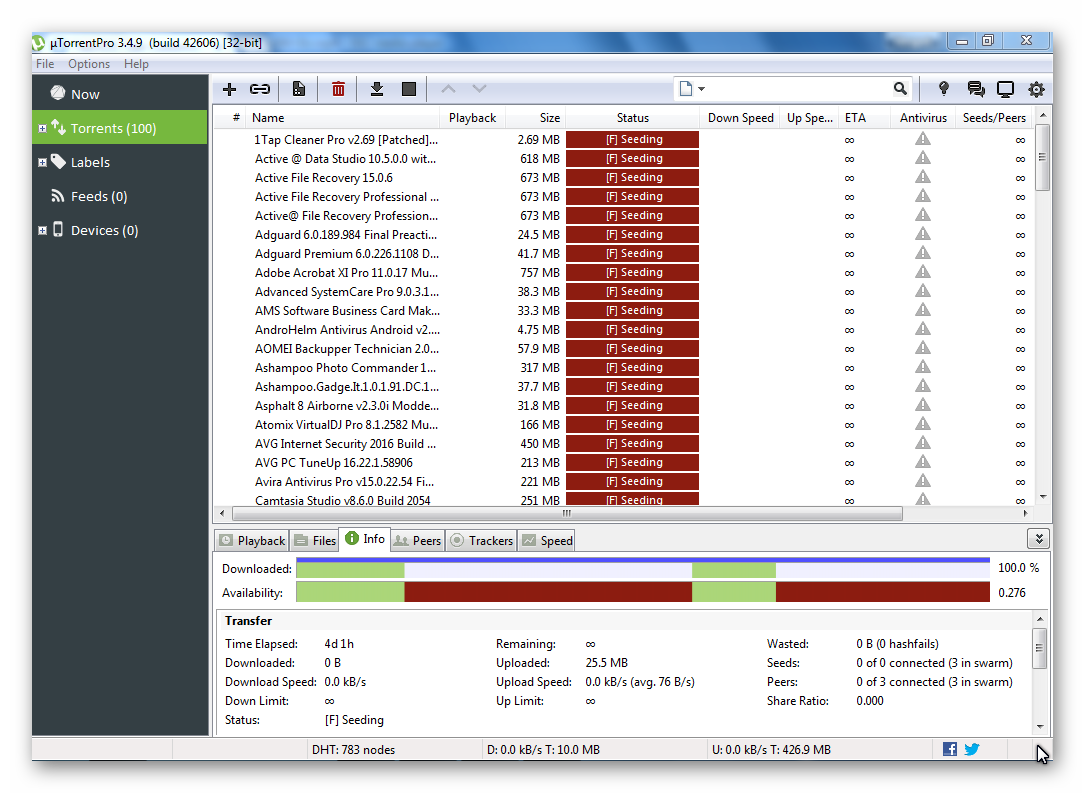Click Seeding status of AOMEI Backupper Technician
The width and height of the screenshot is (1085, 793).
(632, 348)
